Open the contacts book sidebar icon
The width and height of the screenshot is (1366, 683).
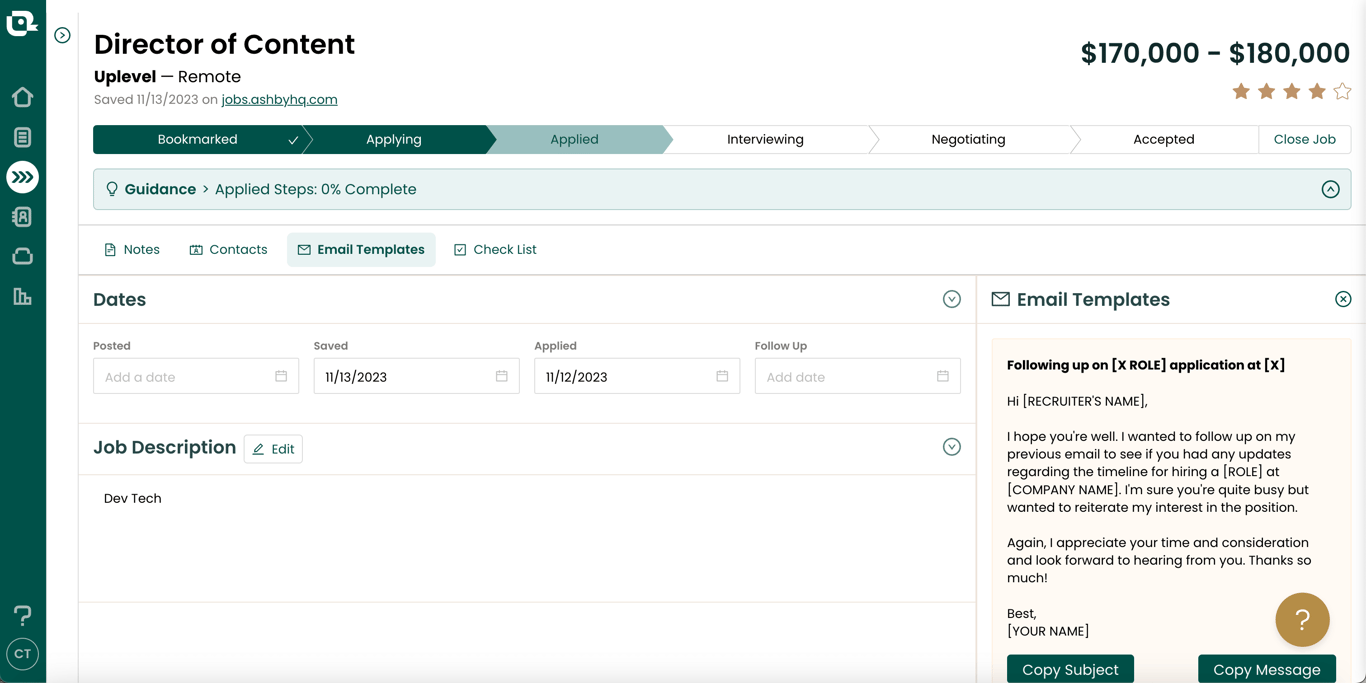(22, 217)
